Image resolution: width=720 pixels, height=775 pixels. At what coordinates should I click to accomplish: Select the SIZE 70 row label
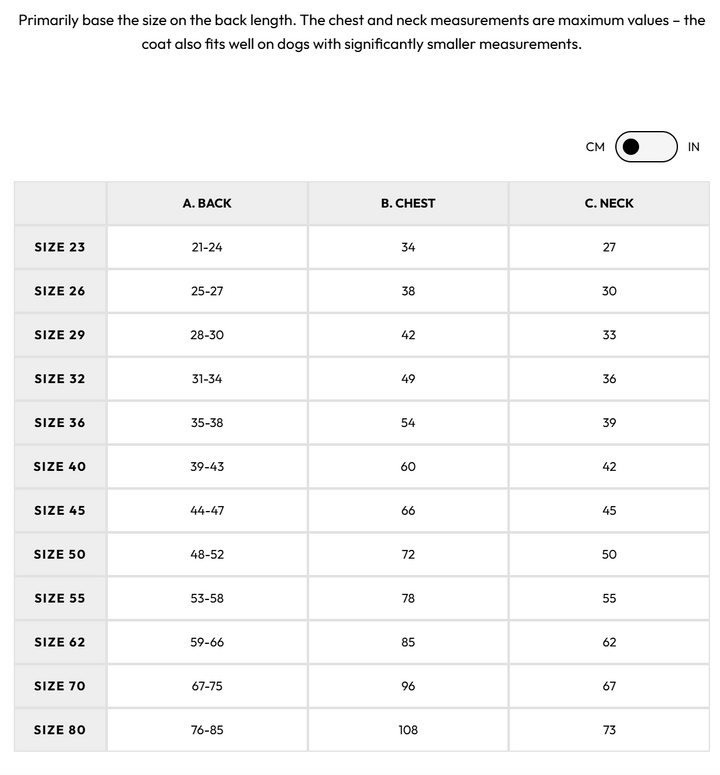pyautogui.click(x=60, y=687)
